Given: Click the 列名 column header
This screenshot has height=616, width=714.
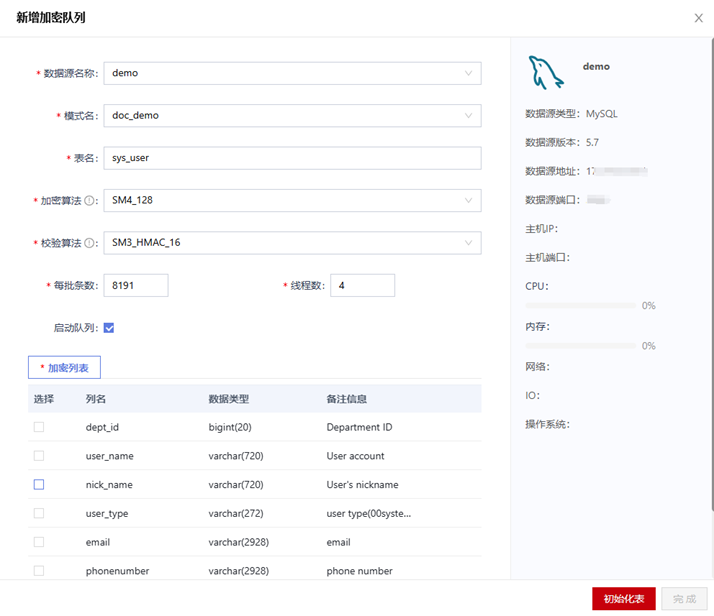Looking at the screenshot, I should (x=96, y=399).
